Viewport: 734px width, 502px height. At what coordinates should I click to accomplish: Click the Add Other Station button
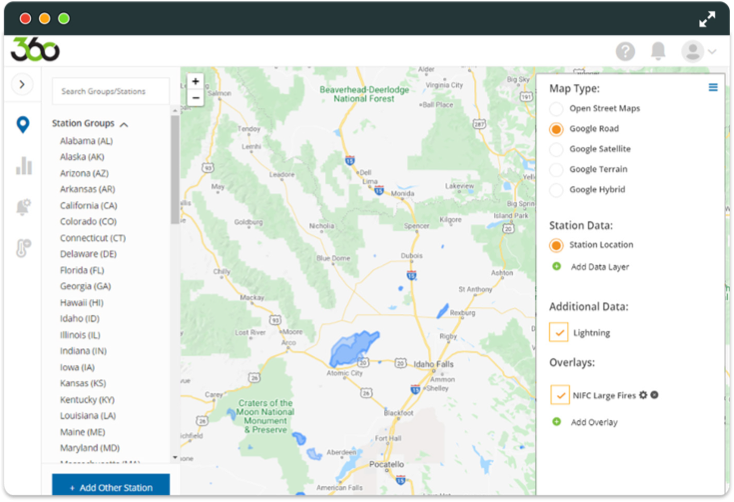(111, 487)
